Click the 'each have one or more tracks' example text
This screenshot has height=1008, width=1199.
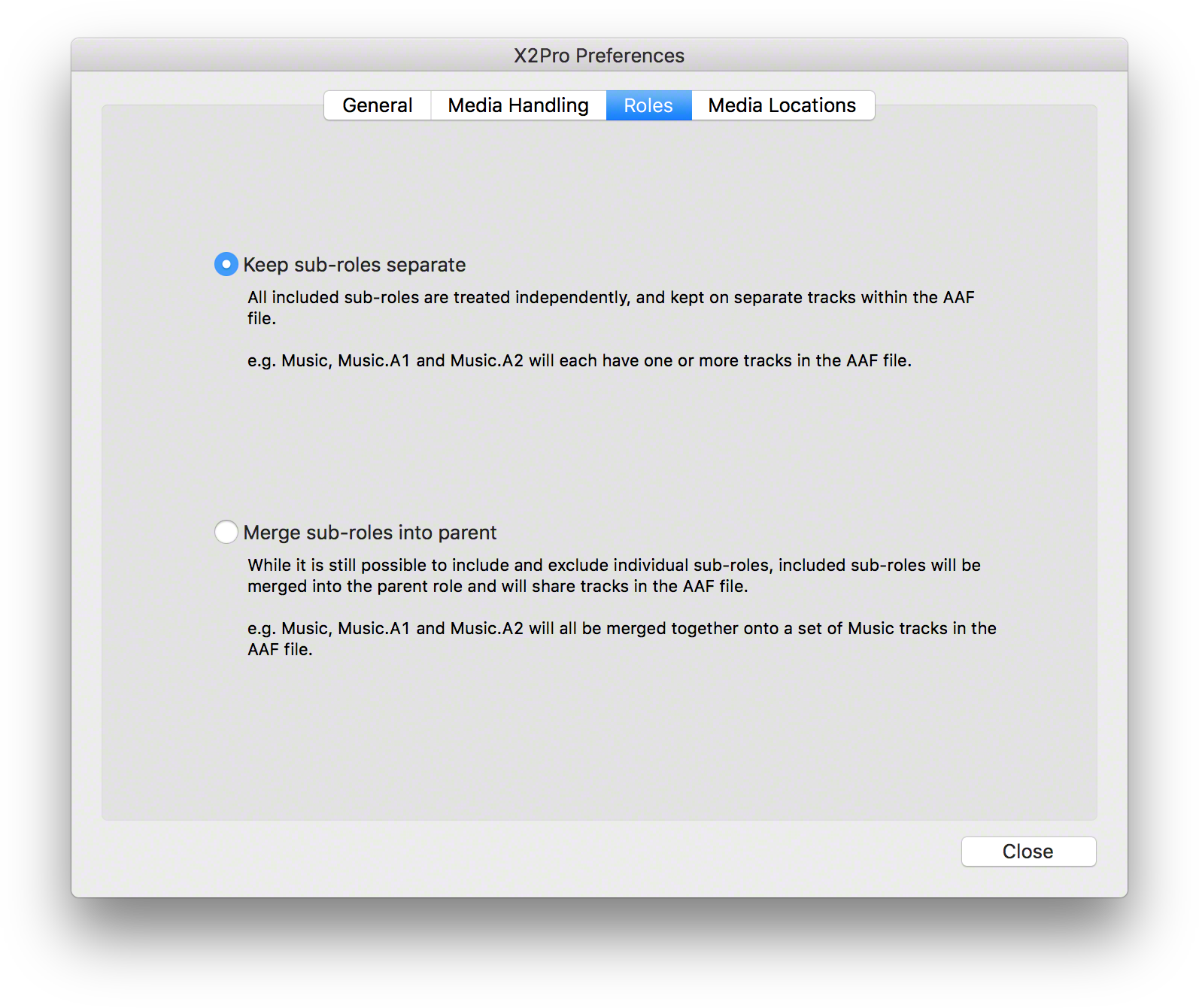point(579,360)
